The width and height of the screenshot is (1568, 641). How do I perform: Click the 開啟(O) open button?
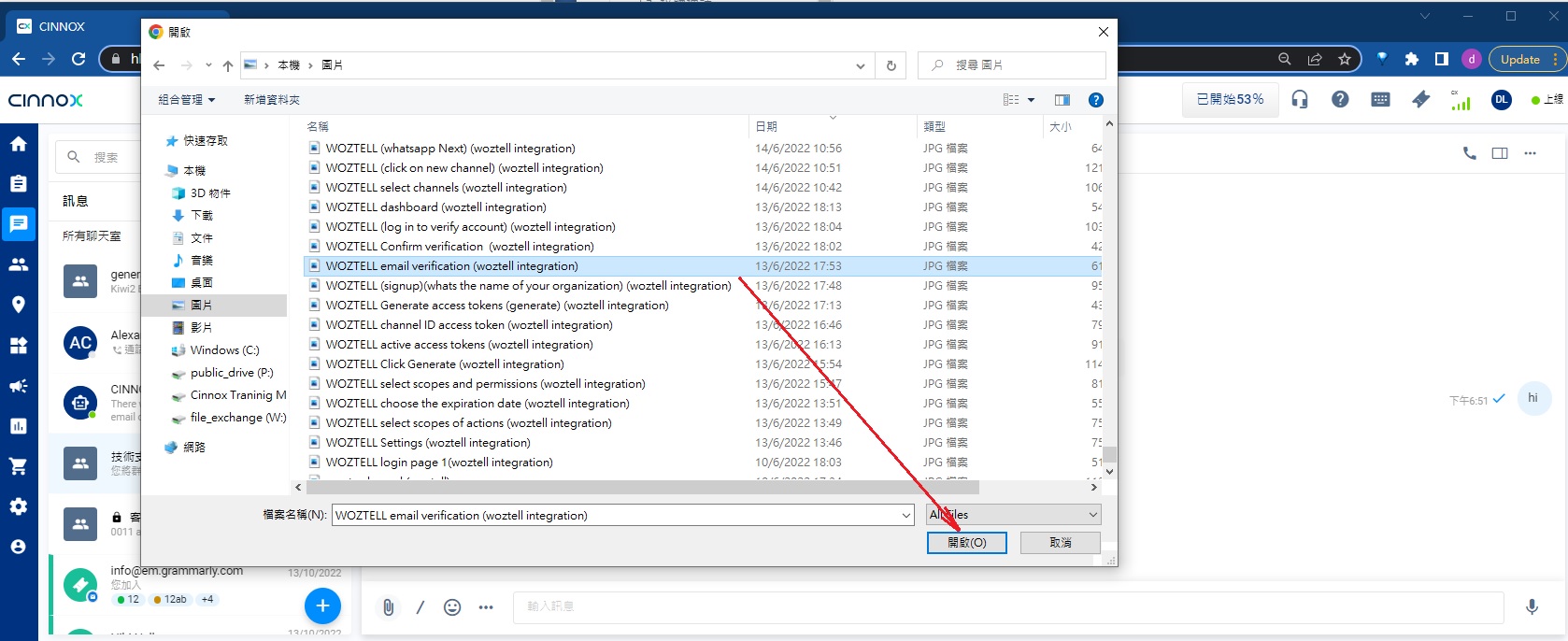coord(966,543)
